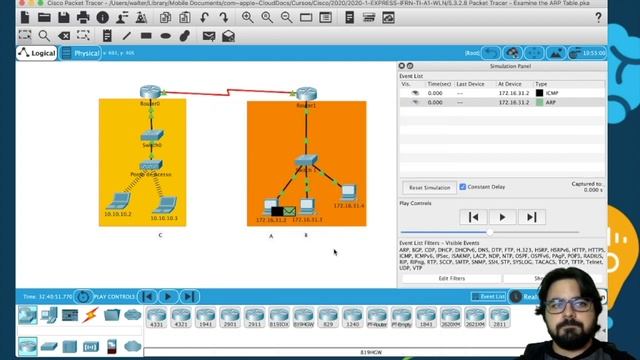The height and width of the screenshot is (360, 640).
Task: Switch to the Physical workspace tab
Action: [x=80, y=53]
